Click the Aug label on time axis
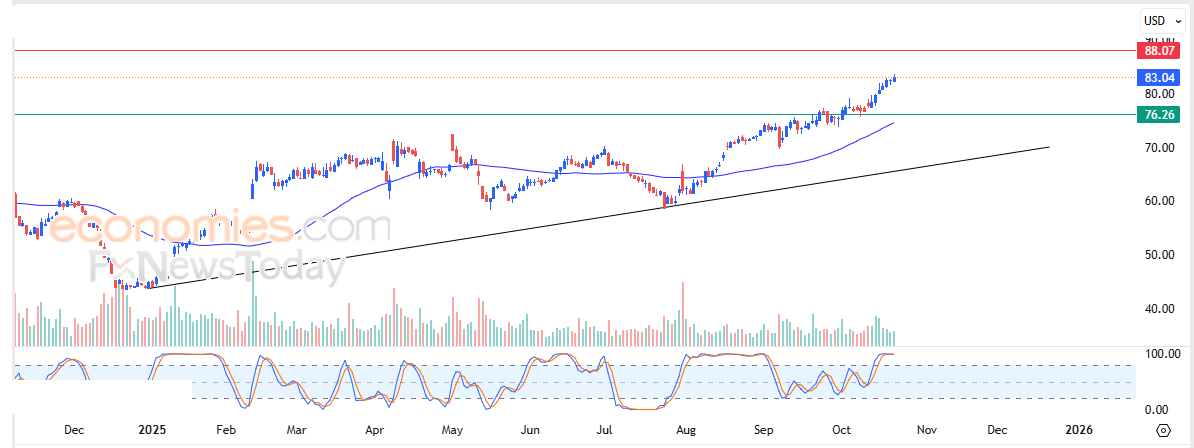 685,430
